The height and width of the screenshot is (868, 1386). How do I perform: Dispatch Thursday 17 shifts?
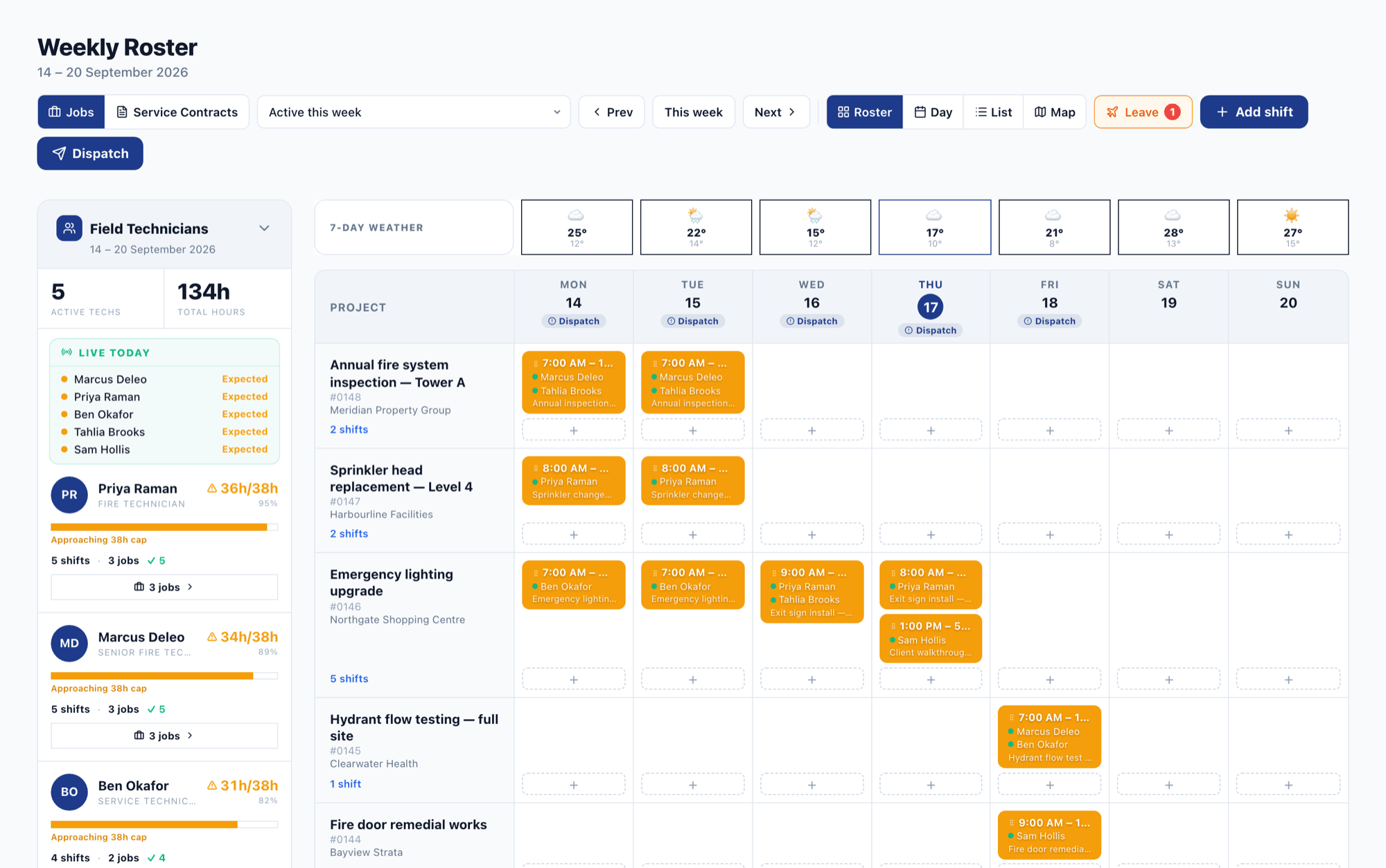pos(931,330)
